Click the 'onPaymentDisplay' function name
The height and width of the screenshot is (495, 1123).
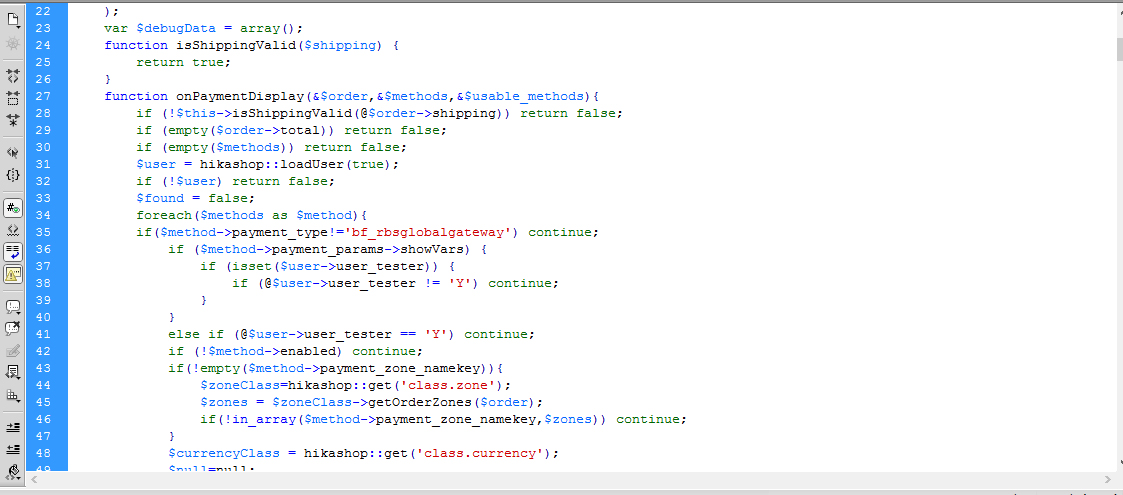tap(240, 96)
